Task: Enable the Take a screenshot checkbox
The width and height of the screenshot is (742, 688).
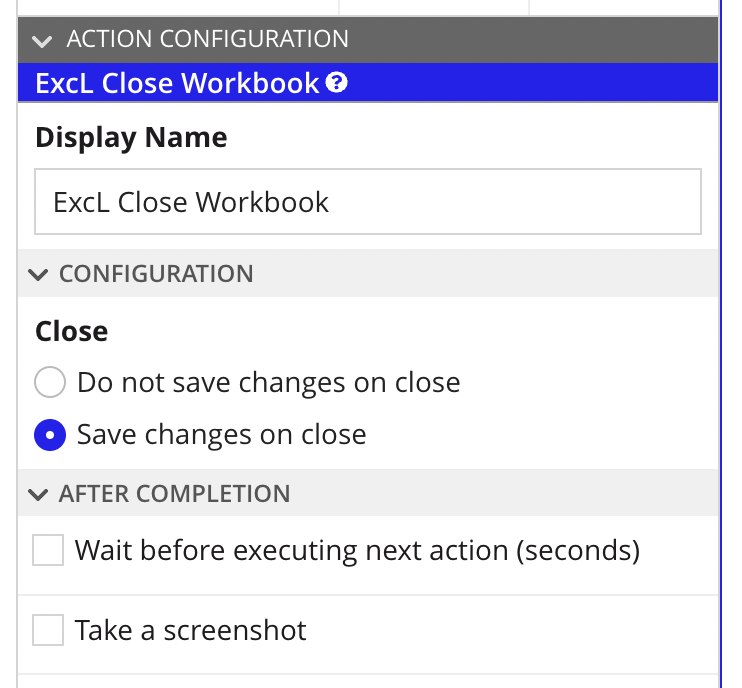Action: (x=48, y=630)
